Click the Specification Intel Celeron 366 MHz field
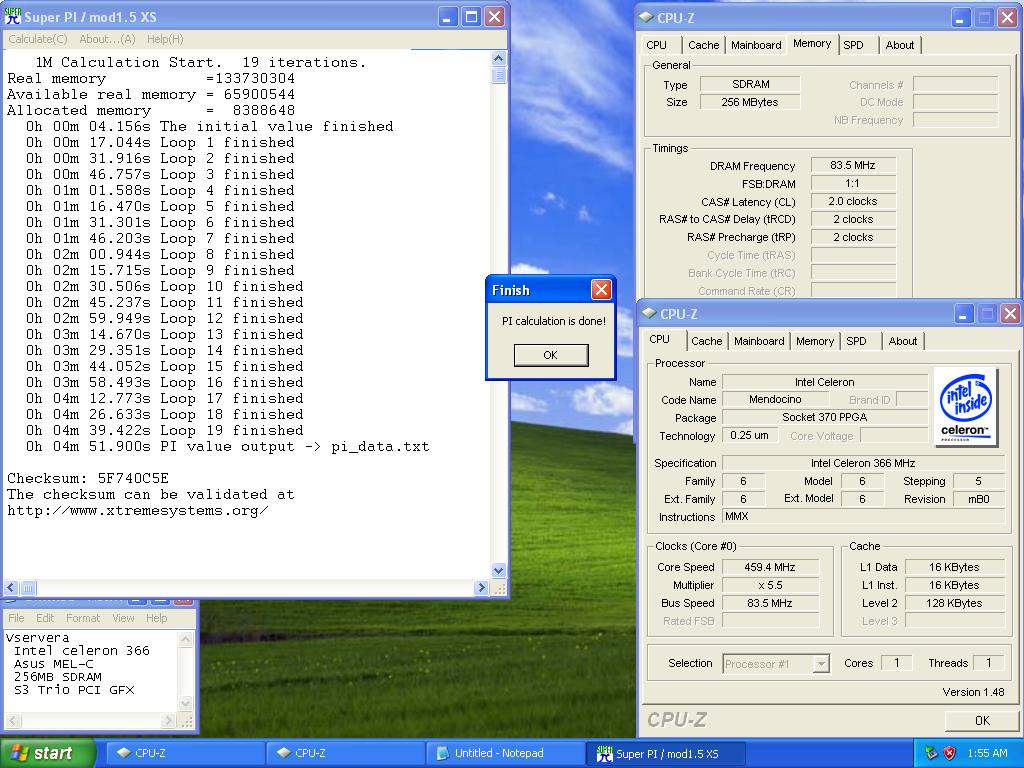1024x768 pixels. [x=863, y=463]
